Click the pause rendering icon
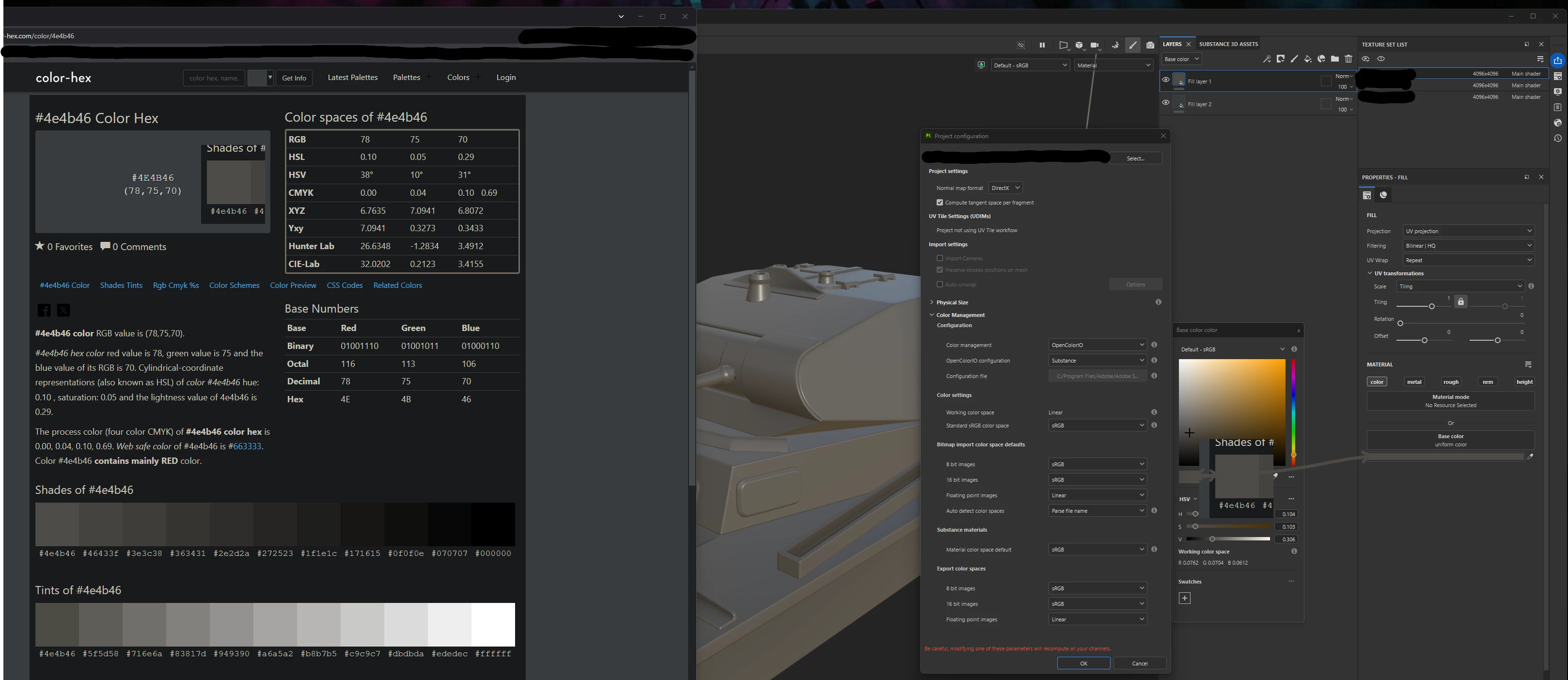The image size is (1568, 680). coord(1042,45)
